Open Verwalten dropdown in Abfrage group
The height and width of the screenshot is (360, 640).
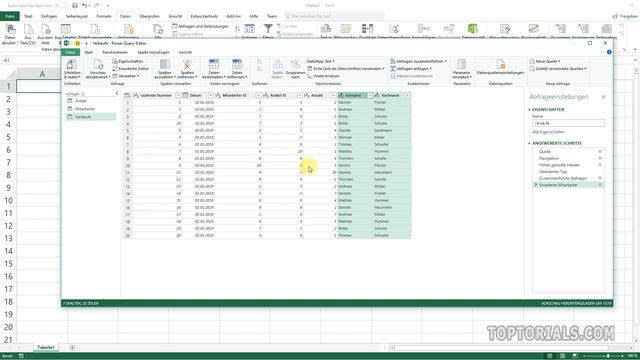126,76
